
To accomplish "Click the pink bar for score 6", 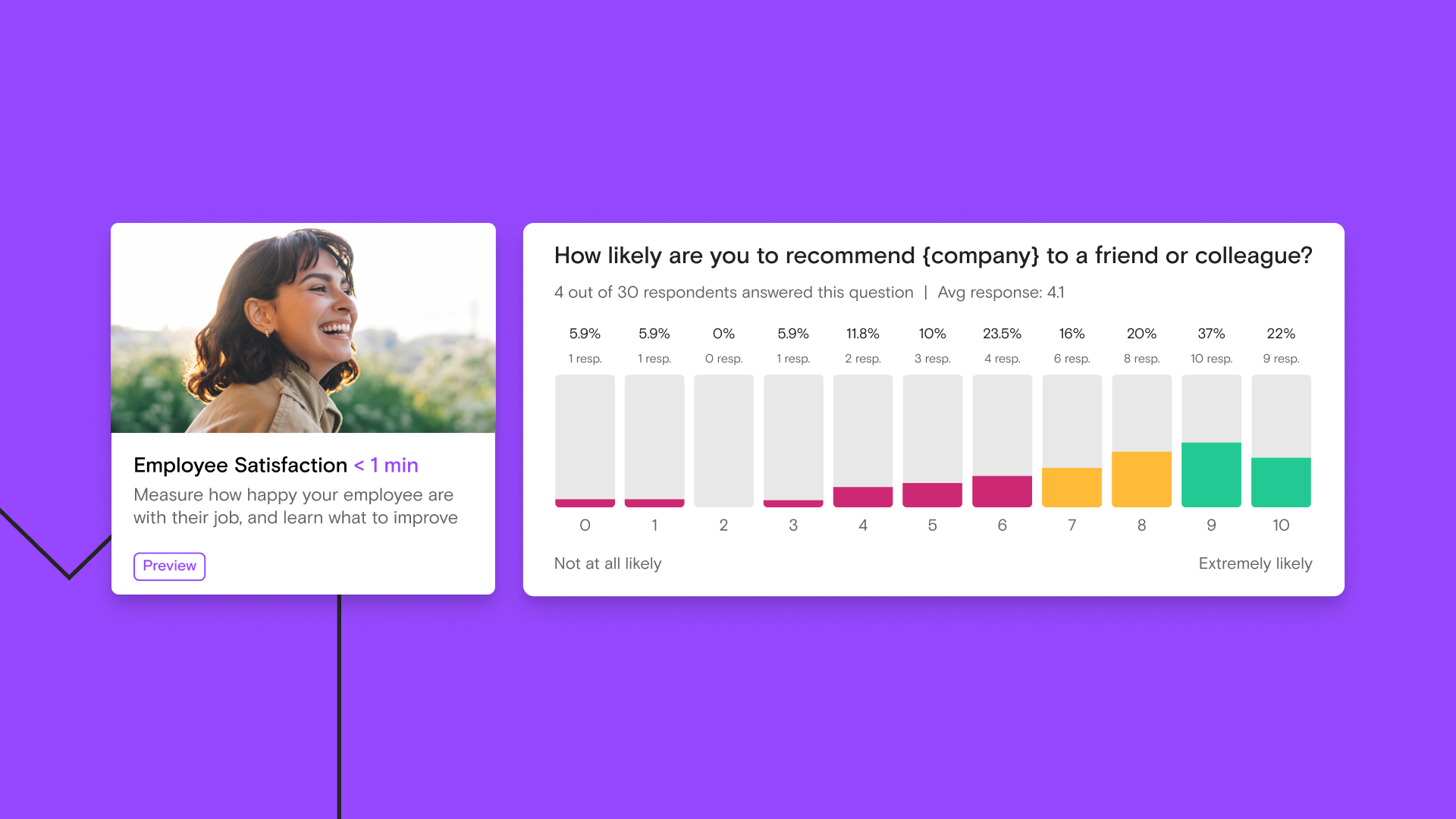I will (1002, 491).
